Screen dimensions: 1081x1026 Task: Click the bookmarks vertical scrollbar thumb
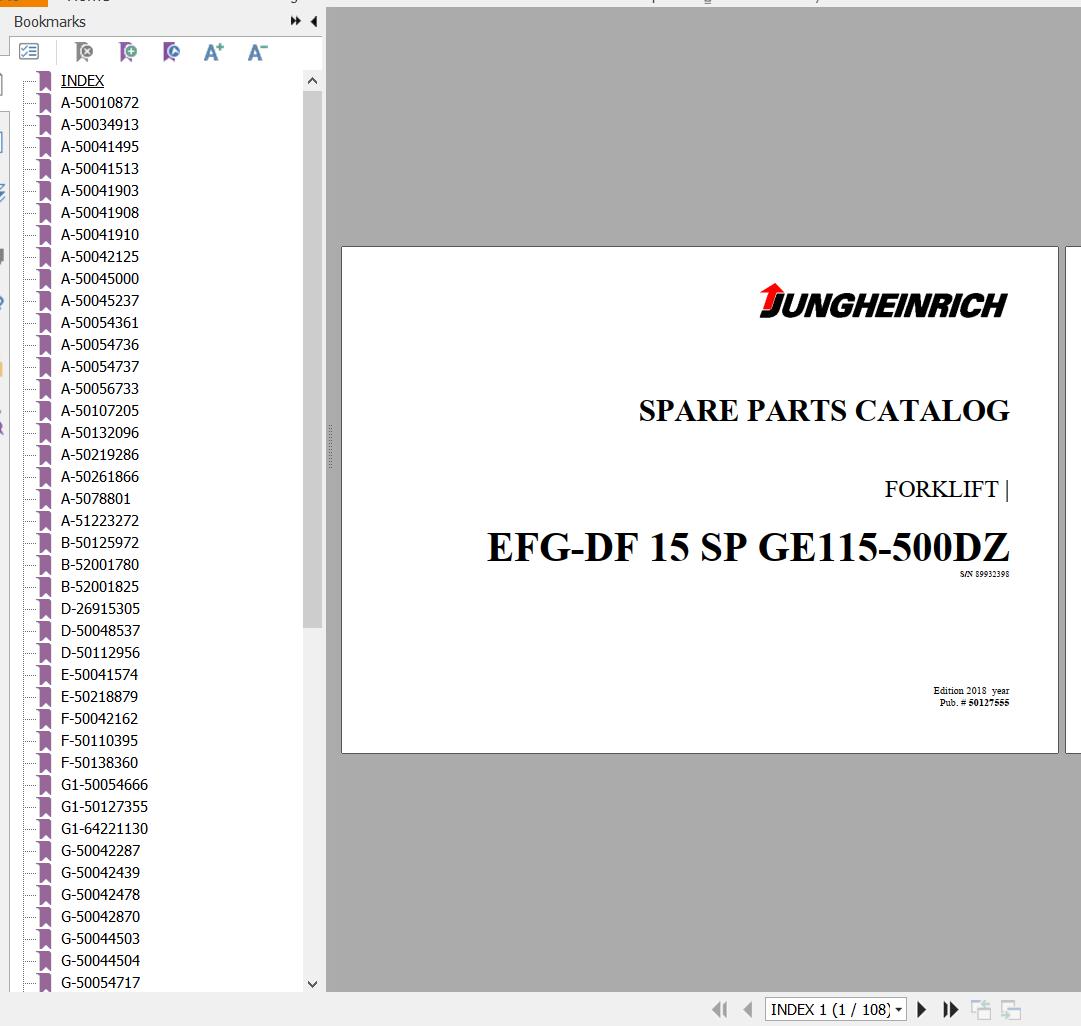coord(312,359)
